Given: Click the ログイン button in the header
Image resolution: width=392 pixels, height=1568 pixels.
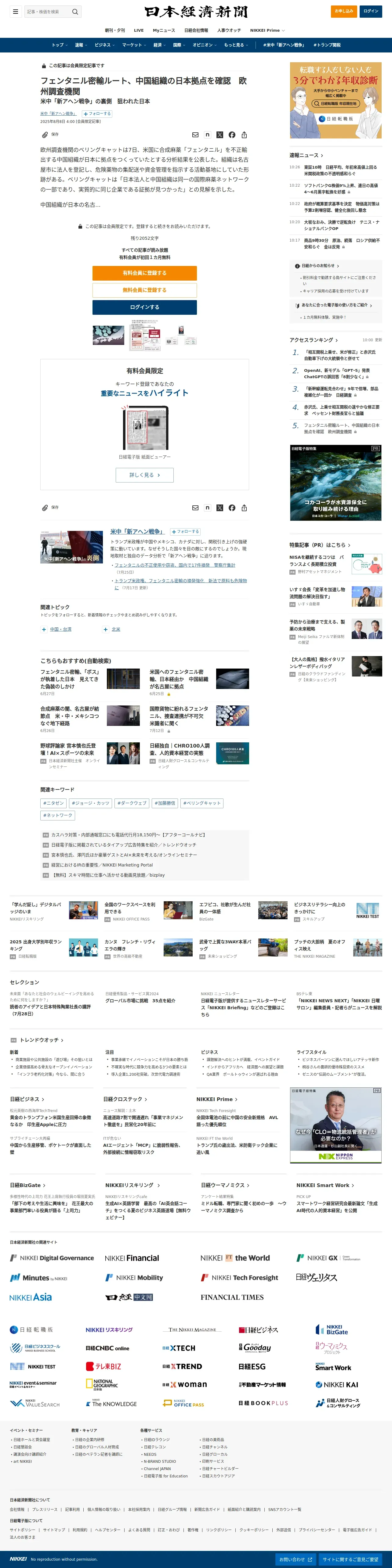Looking at the screenshot, I should [x=371, y=11].
